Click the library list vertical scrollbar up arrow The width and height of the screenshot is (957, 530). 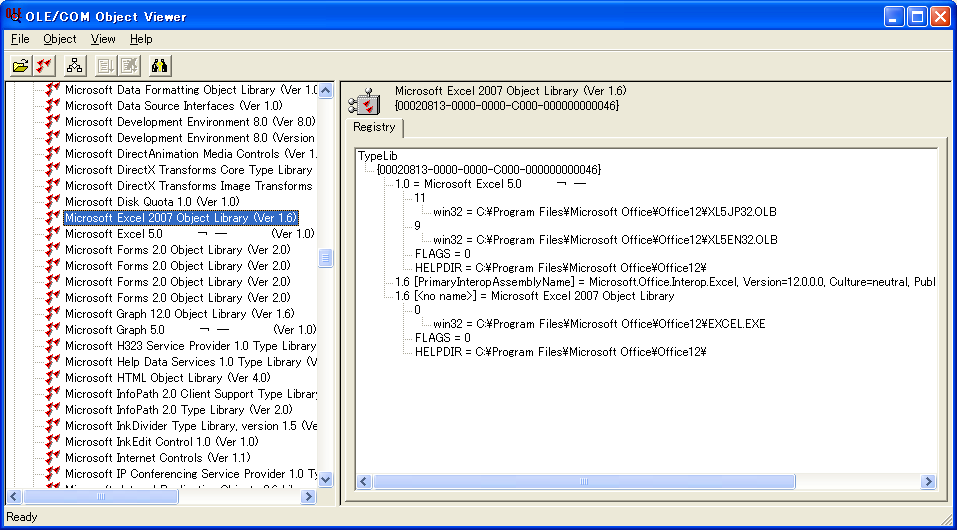coord(325,90)
